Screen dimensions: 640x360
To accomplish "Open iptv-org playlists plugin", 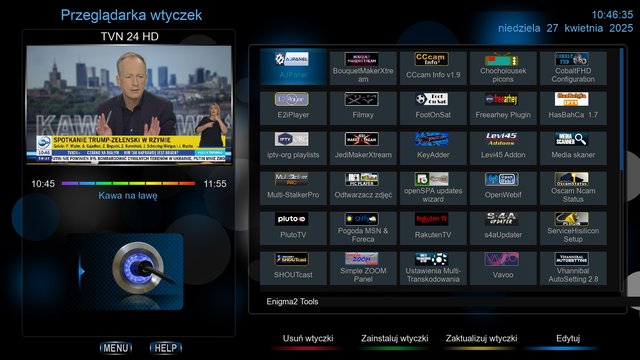I will click(293, 147).
